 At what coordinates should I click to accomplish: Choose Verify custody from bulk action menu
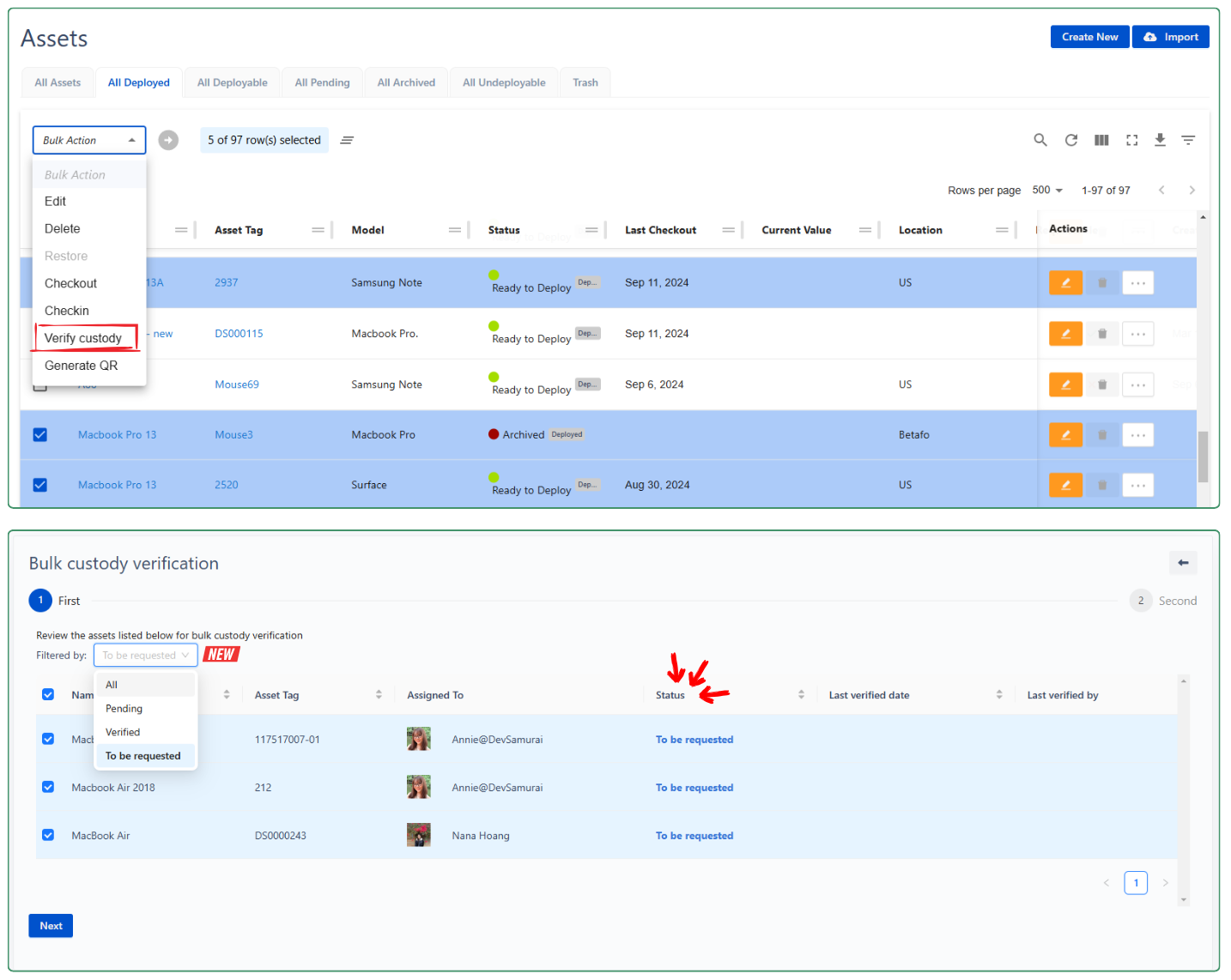[x=83, y=338]
